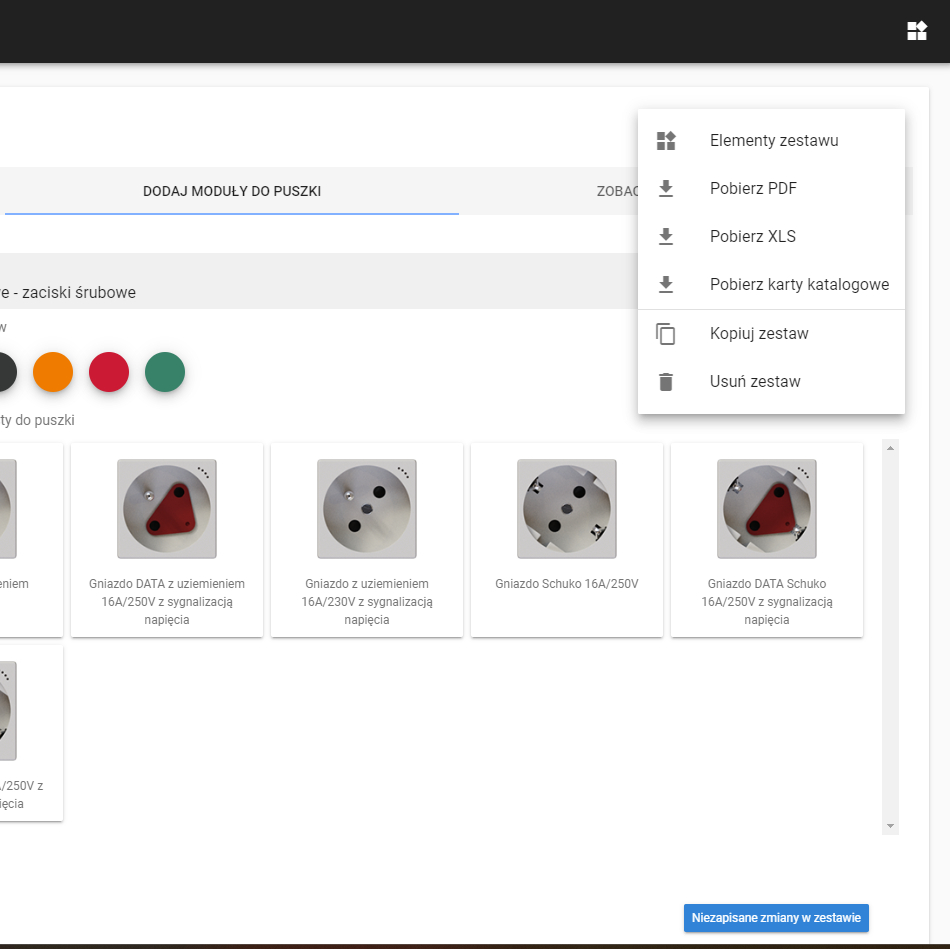
Task: Click download icon next to Pobierz PDF
Action: tap(666, 189)
